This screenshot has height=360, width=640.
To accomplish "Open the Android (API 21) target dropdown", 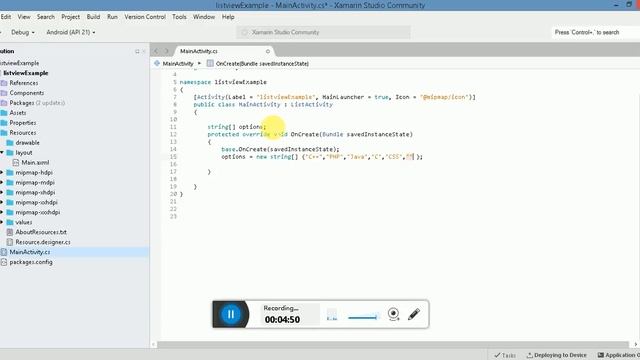I will click(71, 32).
